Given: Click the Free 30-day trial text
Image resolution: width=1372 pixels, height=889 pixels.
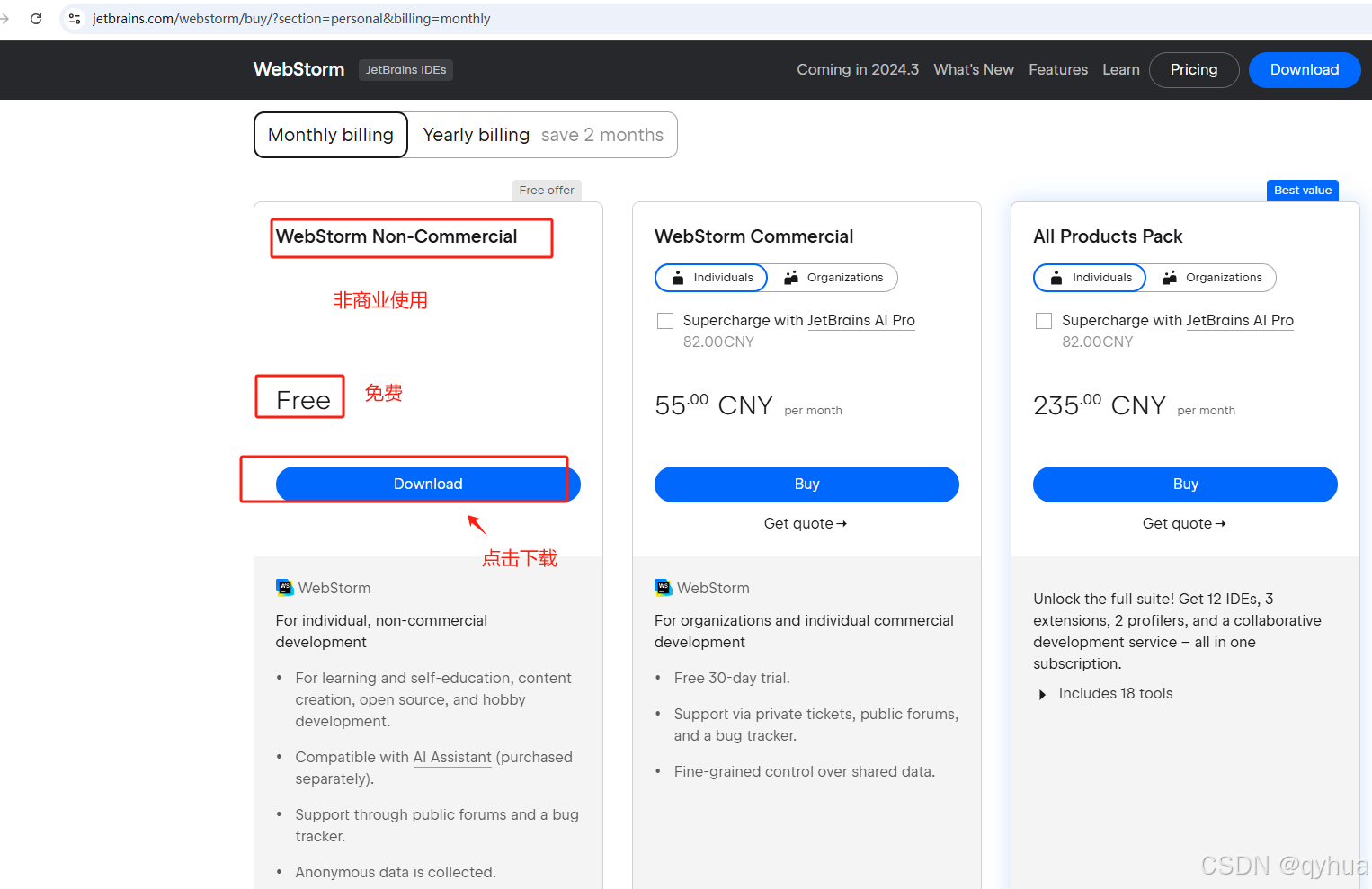Looking at the screenshot, I should pos(732,678).
